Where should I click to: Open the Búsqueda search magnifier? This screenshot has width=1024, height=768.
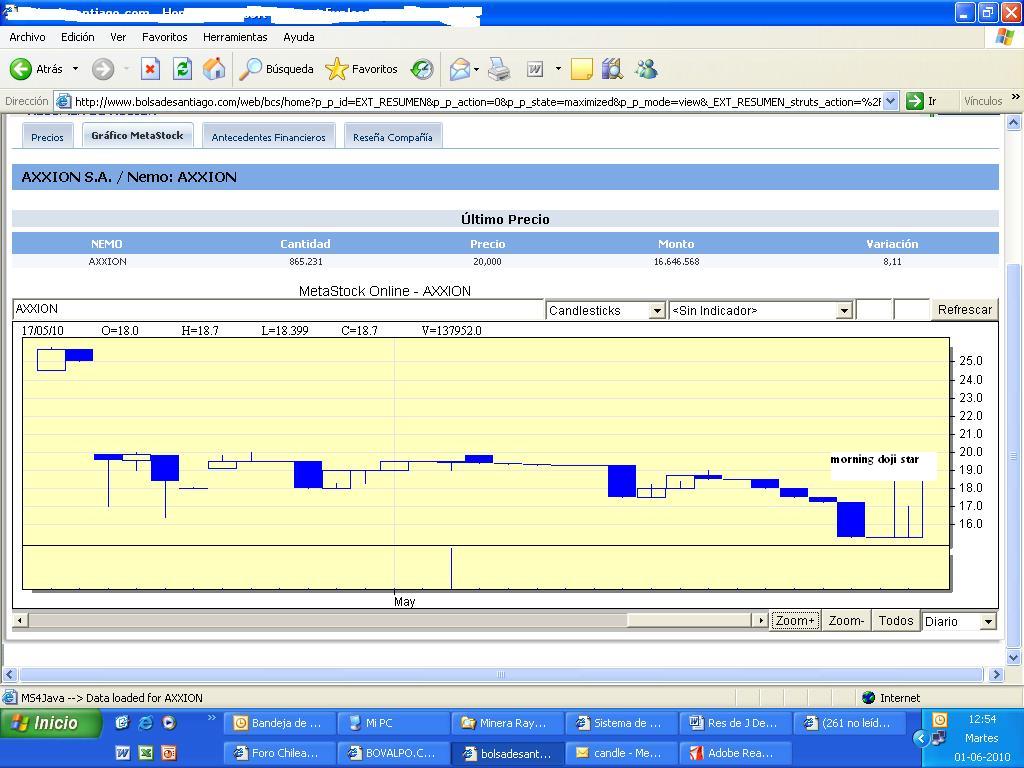(x=251, y=69)
